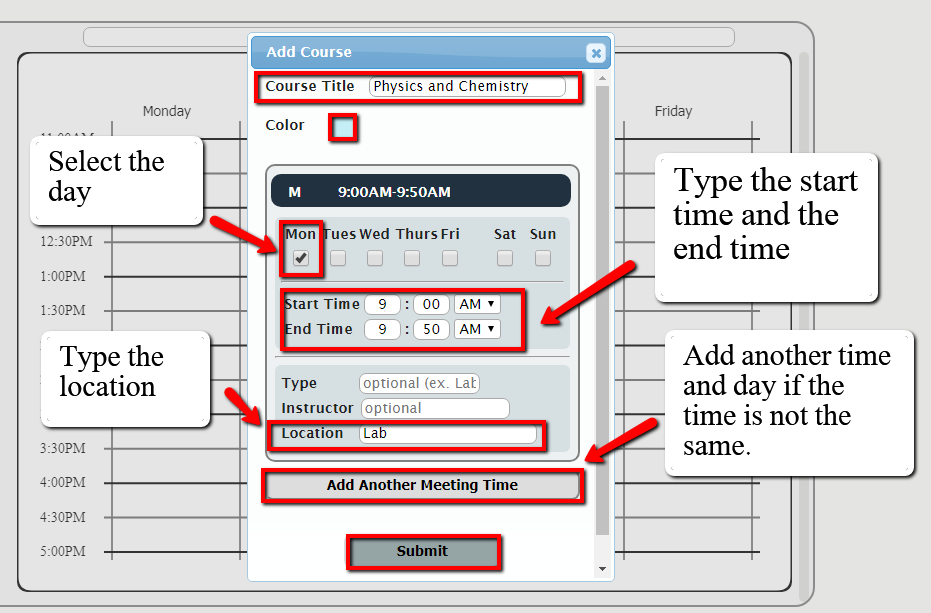Viewport: 931px width, 613px height.
Task: Click the Course Title text field
Action: [466, 87]
